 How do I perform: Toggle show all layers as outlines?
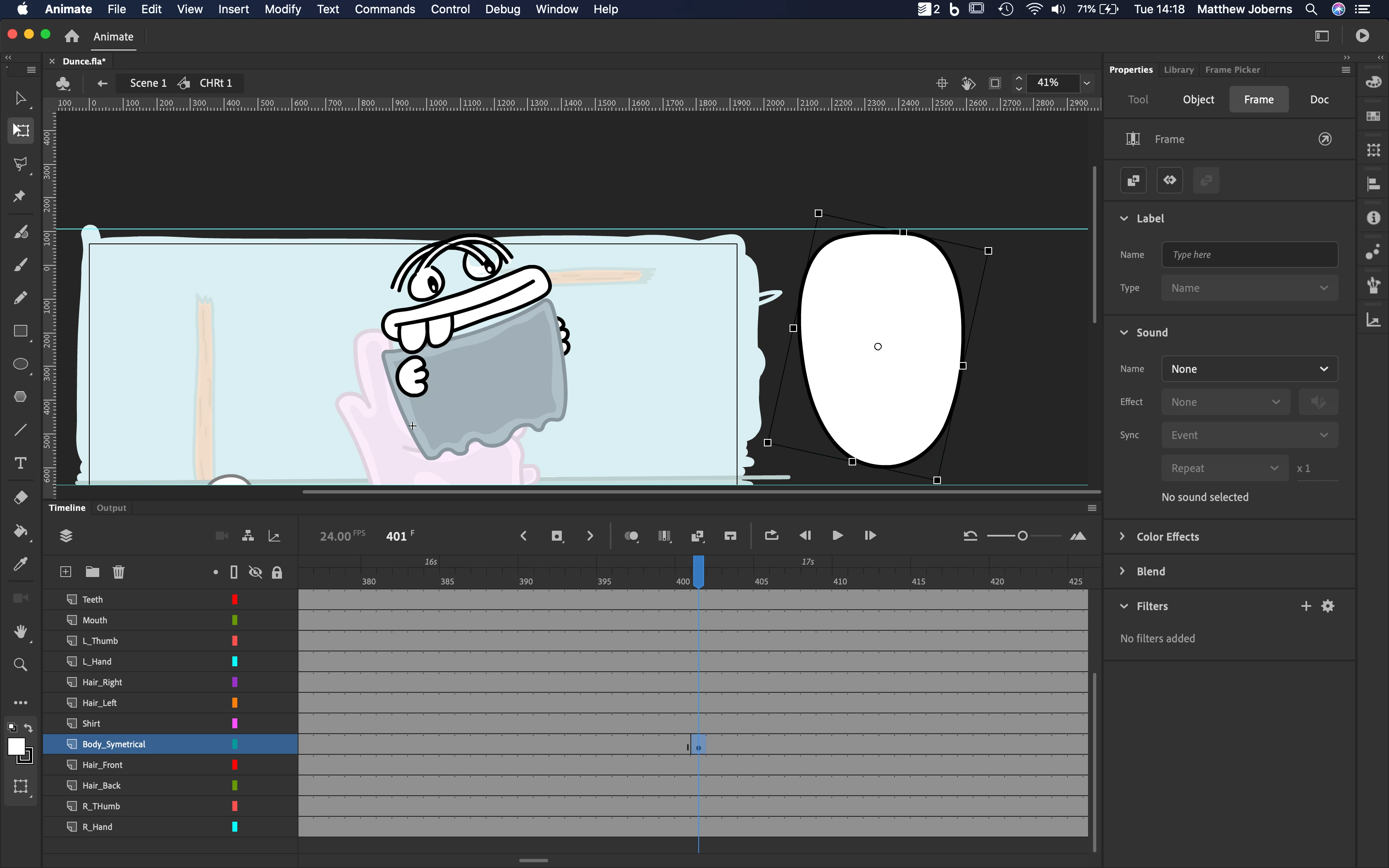pyautogui.click(x=234, y=572)
